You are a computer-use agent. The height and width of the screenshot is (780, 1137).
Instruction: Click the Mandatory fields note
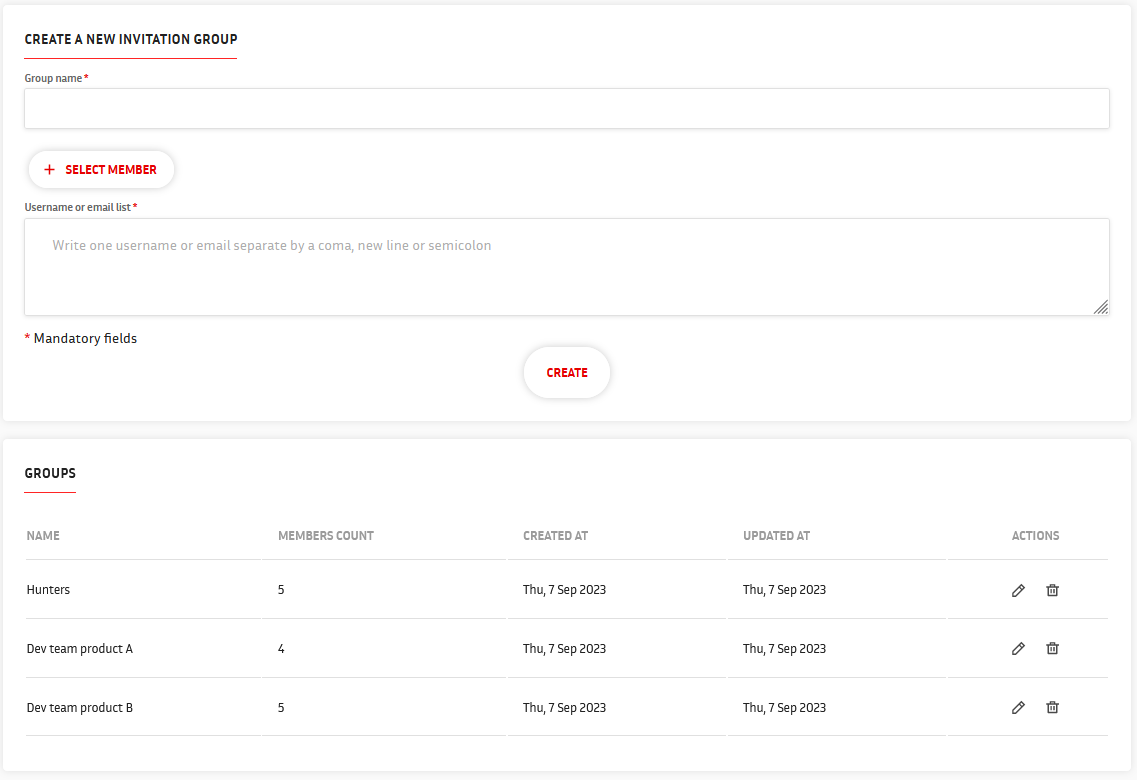[x=80, y=339]
